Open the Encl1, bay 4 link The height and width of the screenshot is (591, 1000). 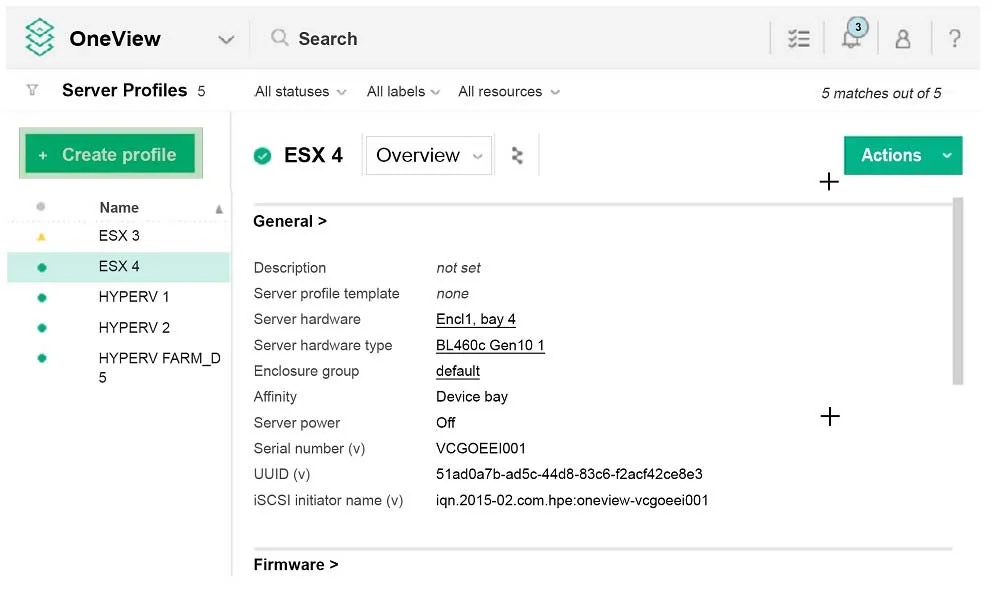tap(476, 319)
